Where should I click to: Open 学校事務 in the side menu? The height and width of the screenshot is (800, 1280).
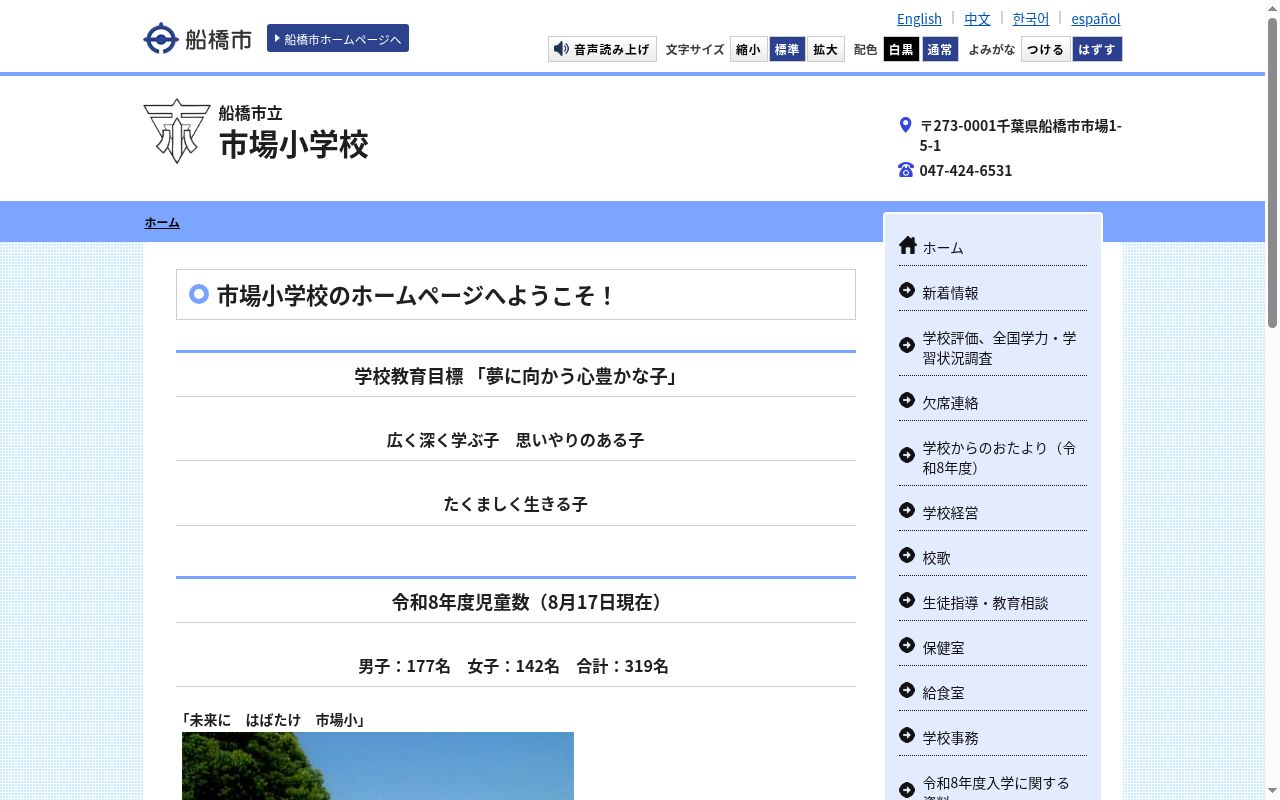[x=950, y=738]
